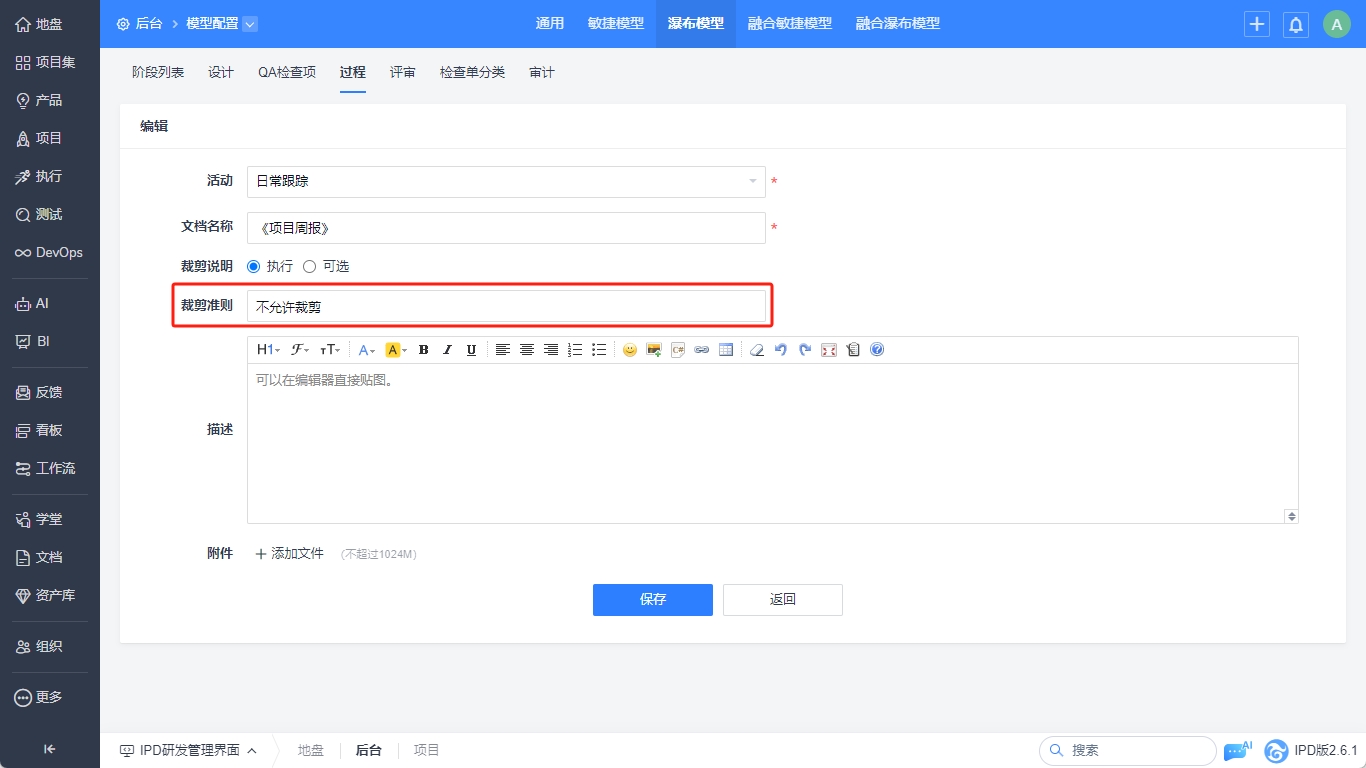
Task: Insert an emoticon in the description editor
Action: [x=630, y=350]
